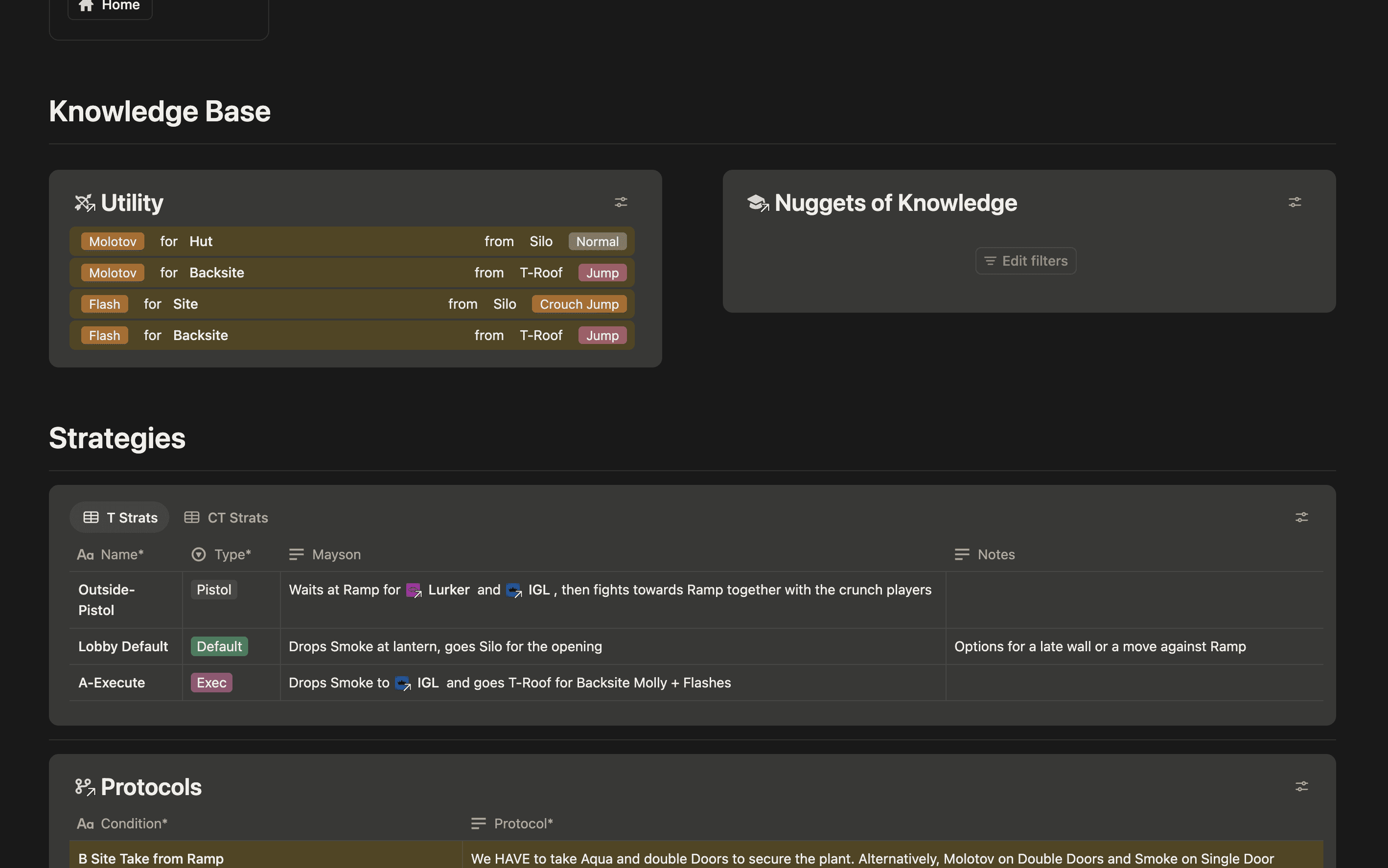
Task: Open the Home link button
Action: tap(110, 6)
